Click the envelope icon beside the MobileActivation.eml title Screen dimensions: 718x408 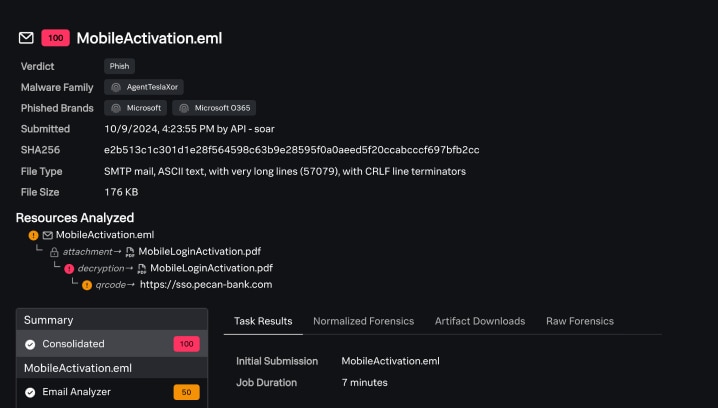click(26, 38)
